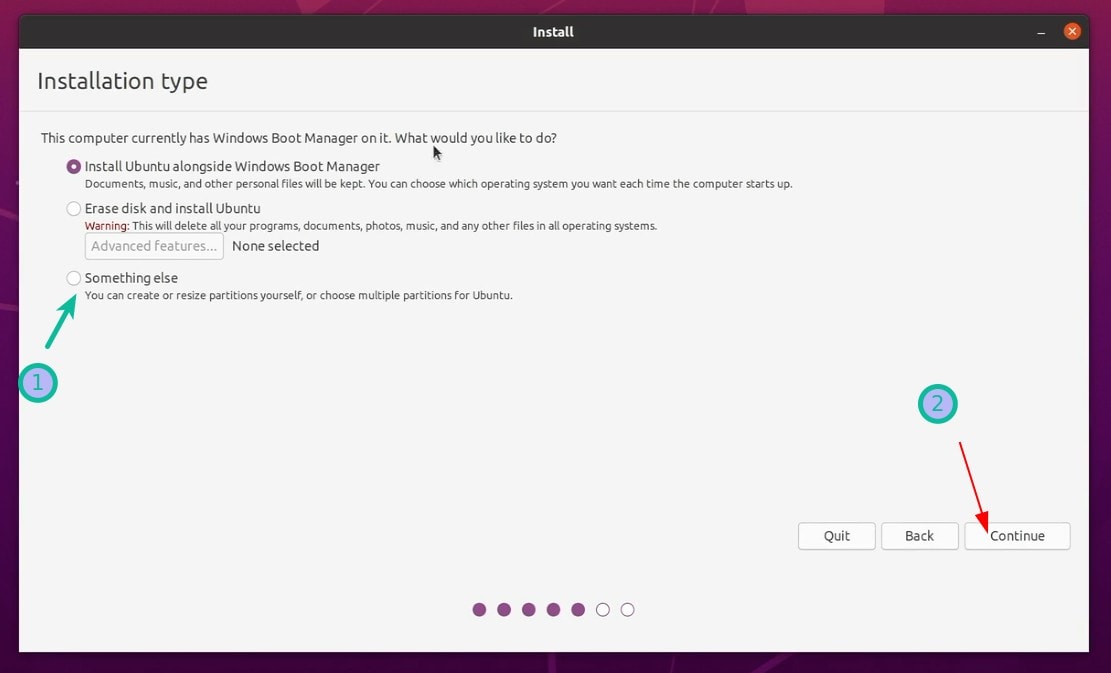Click the first progress dot below the window
Viewport: 1111px width, 673px height.
(x=479, y=609)
